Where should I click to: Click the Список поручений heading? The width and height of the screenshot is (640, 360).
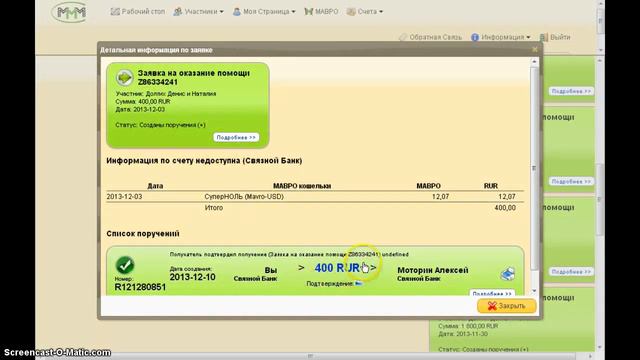[x=143, y=233]
